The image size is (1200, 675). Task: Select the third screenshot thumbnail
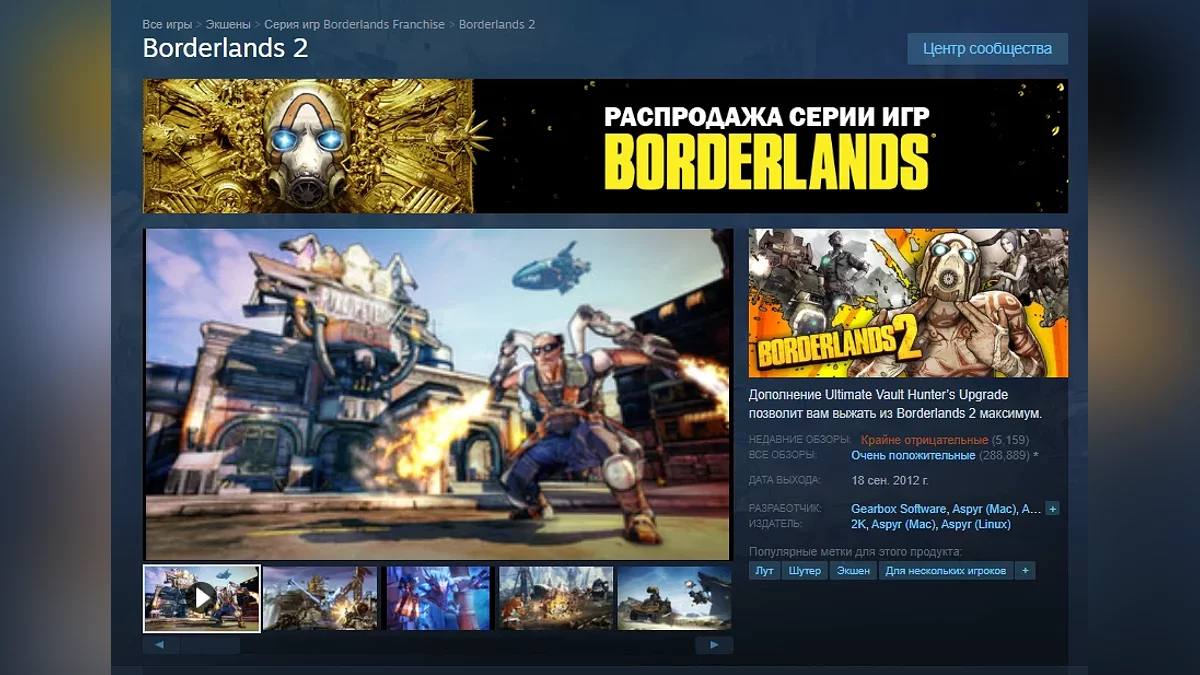[438, 598]
